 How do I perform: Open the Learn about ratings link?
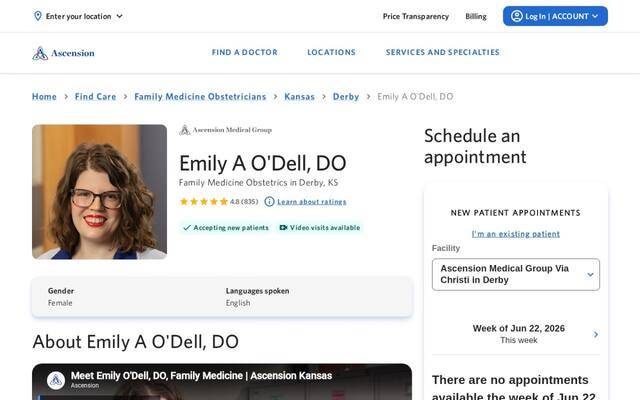(x=312, y=202)
